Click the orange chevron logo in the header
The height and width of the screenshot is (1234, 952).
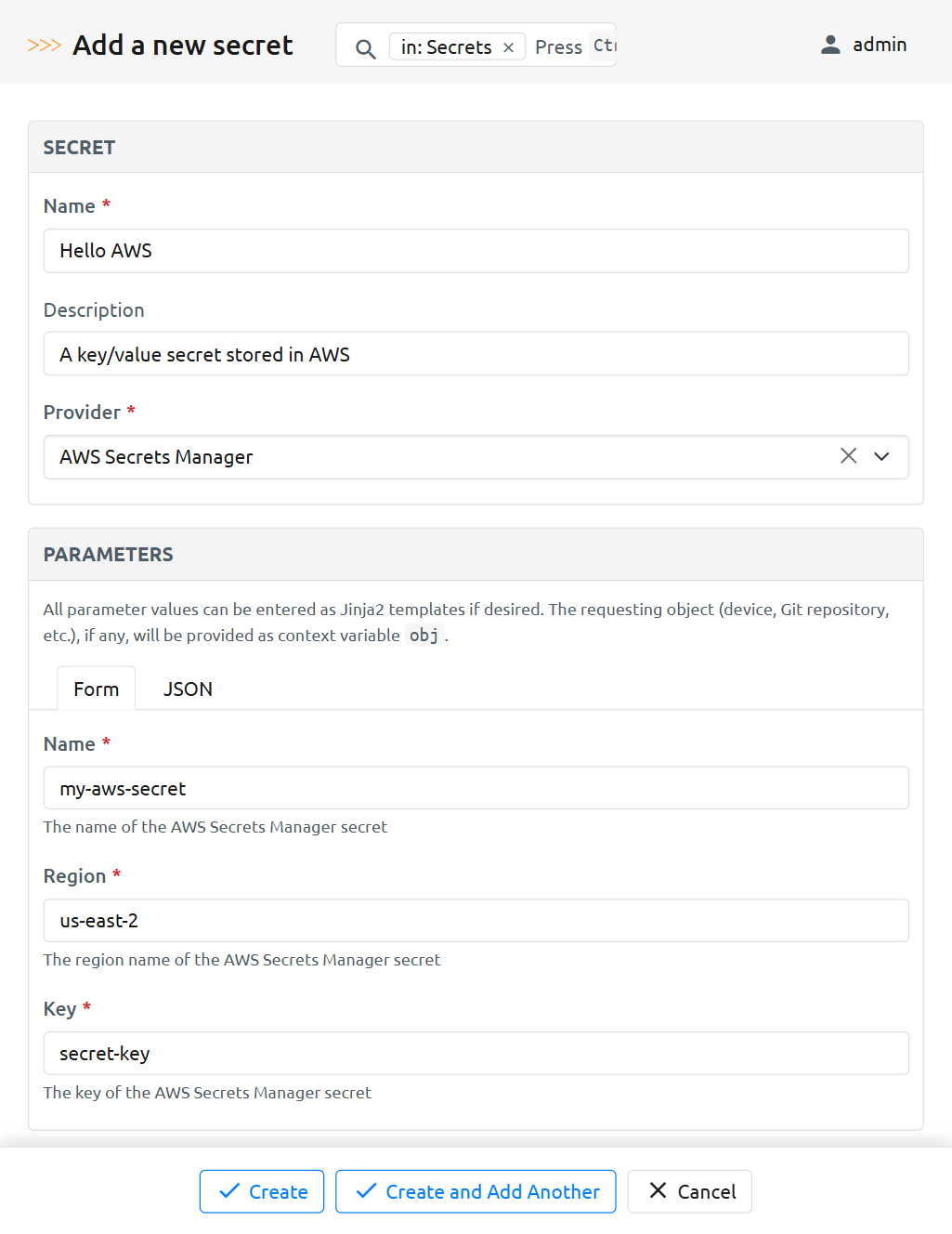[43, 44]
